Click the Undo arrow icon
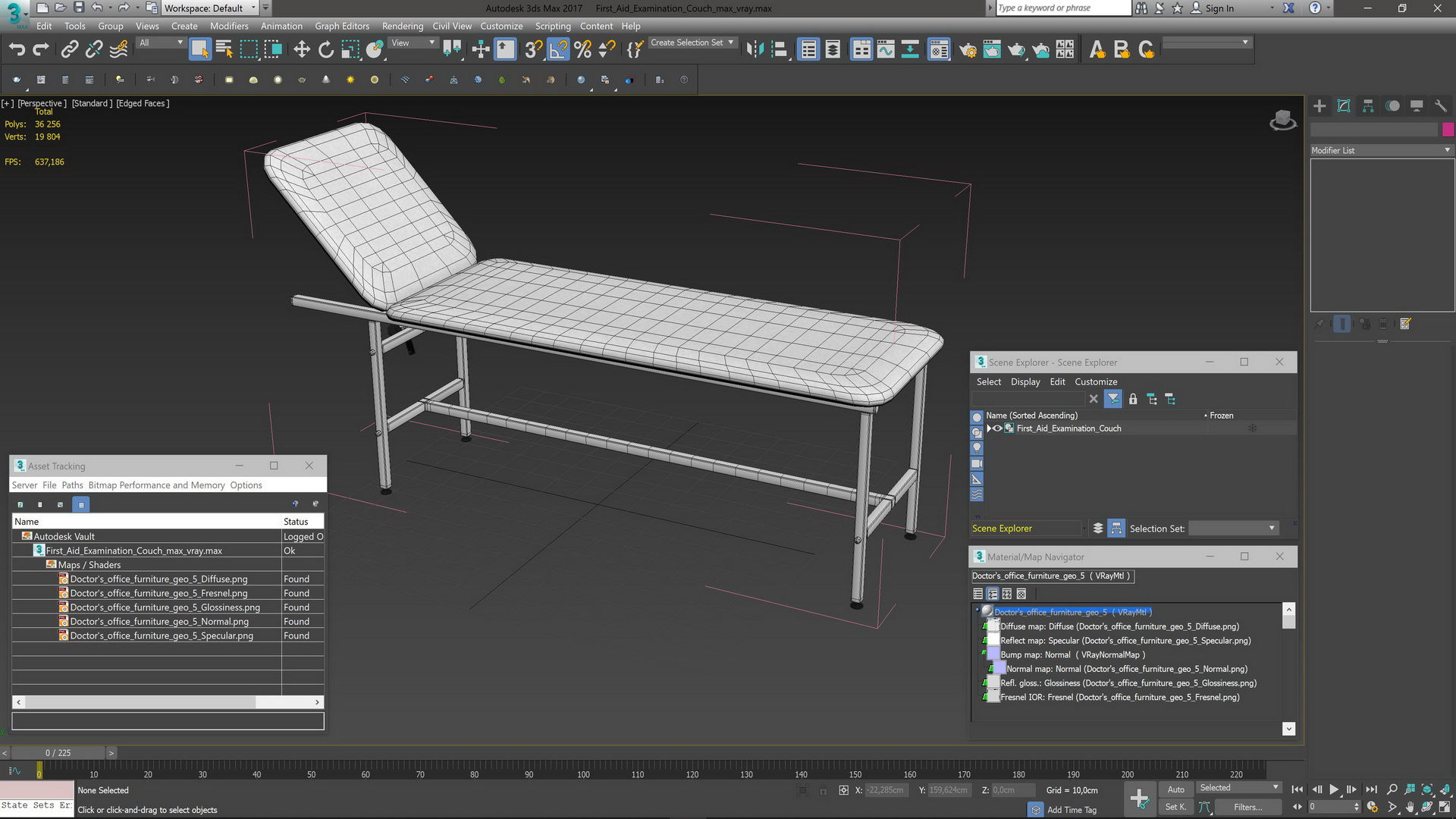This screenshot has height=819, width=1456. [17, 50]
